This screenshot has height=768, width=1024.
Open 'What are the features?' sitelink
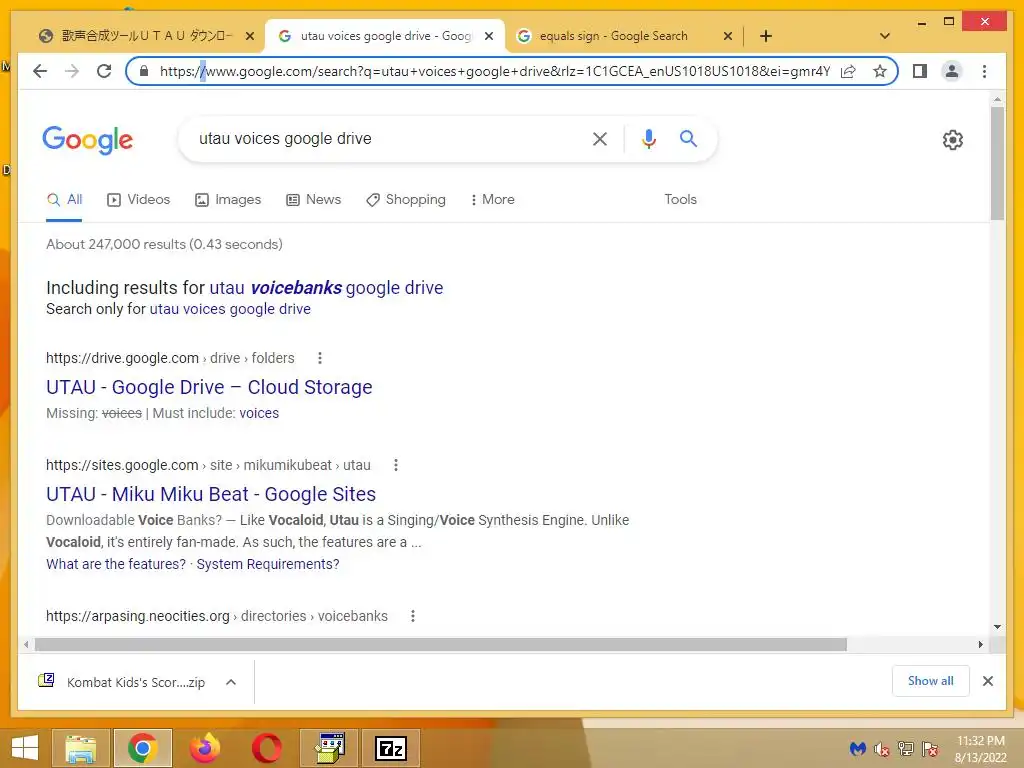coord(116,564)
